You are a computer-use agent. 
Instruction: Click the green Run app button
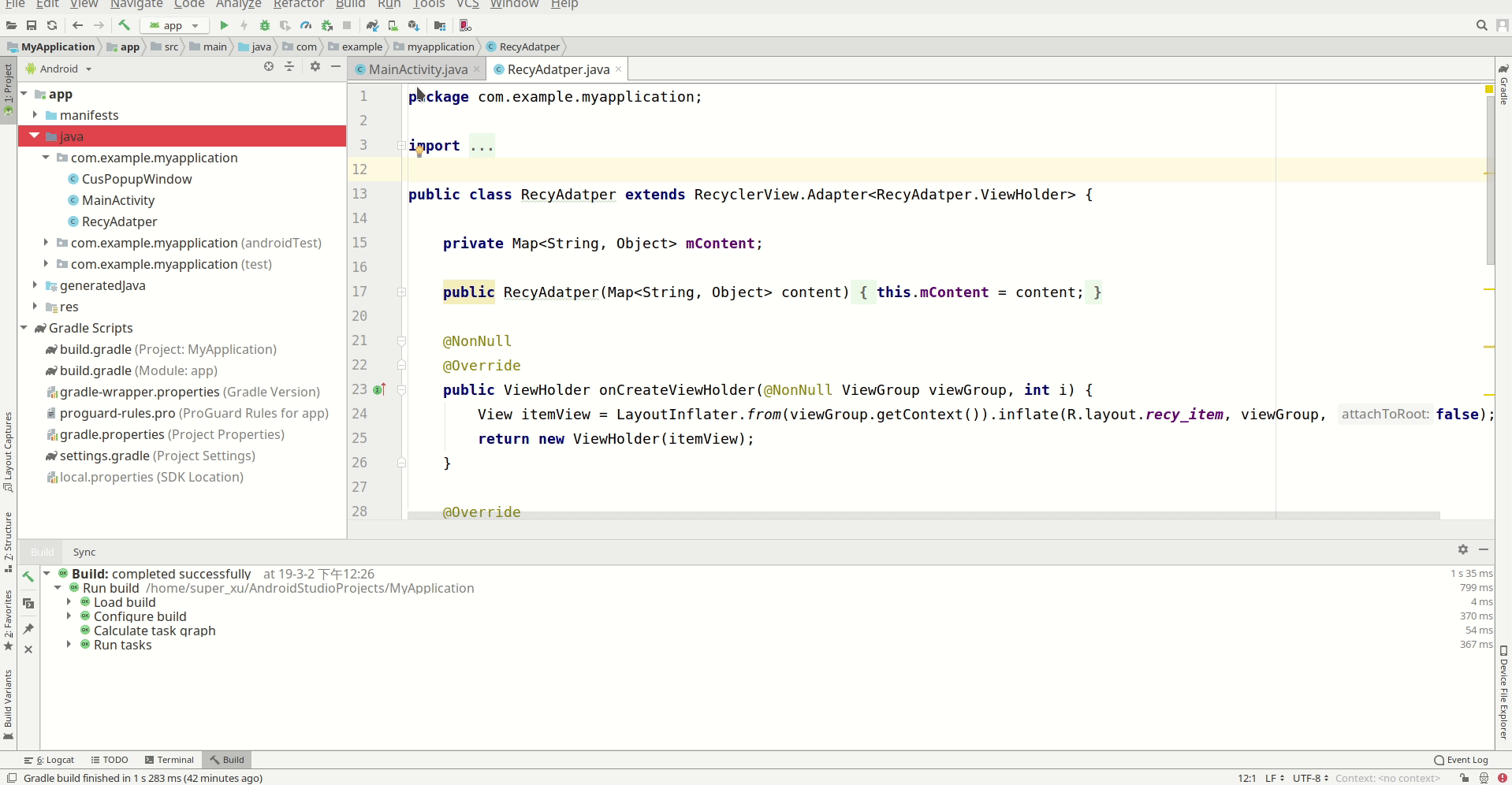[224, 25]
